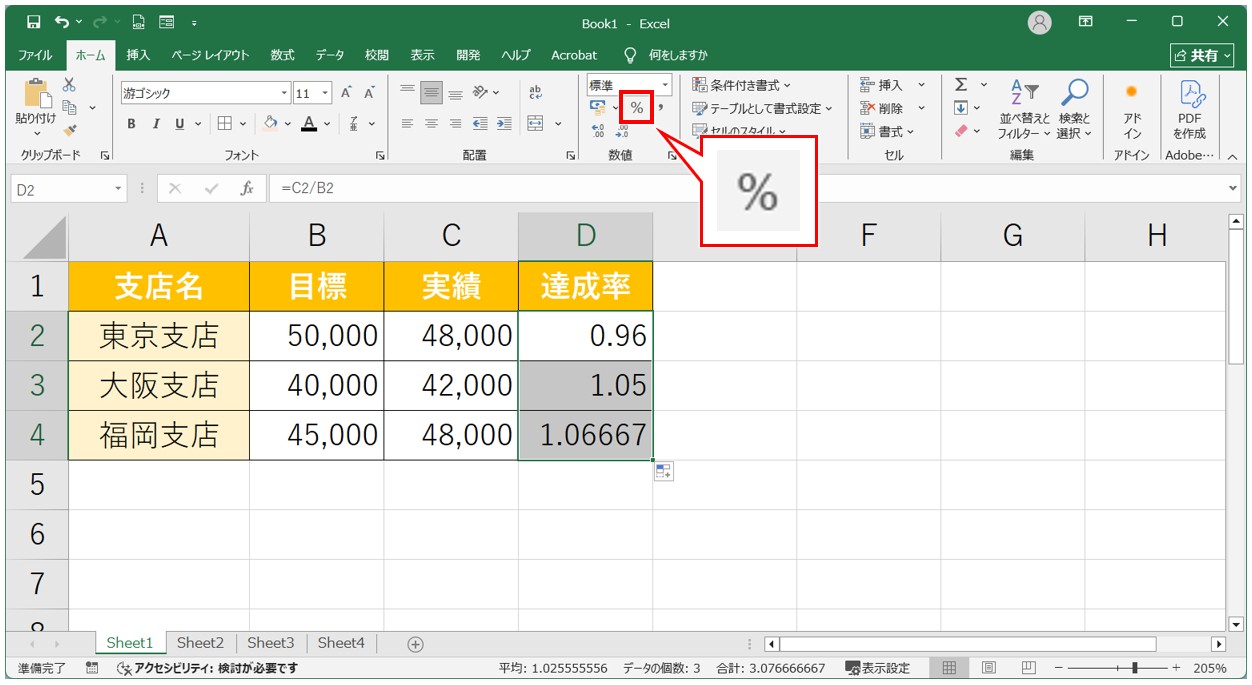Increase font size with the larger A icon
This screenshot has height=685, width=1252.
(346, 93)
